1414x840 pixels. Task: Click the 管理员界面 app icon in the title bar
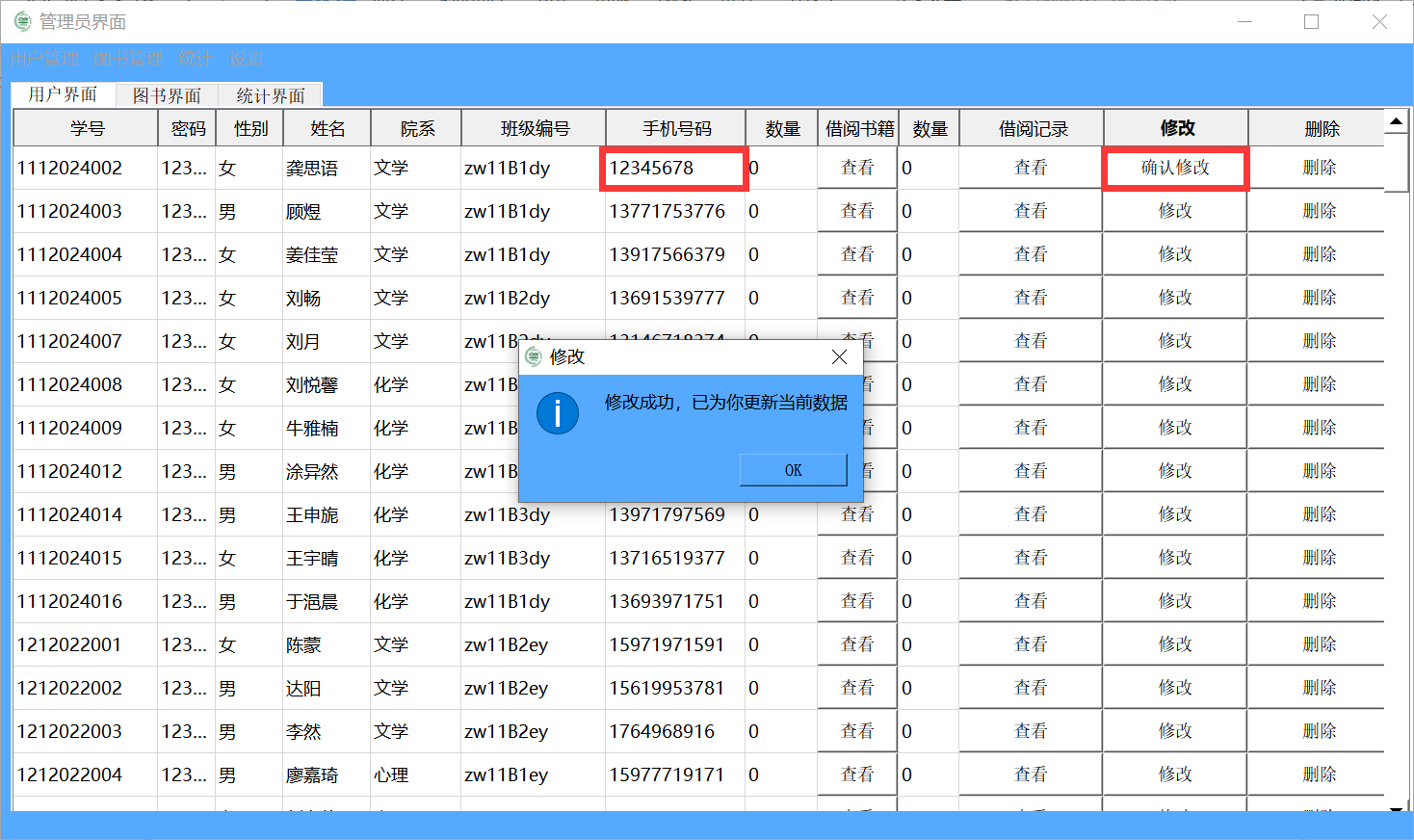[22, 21]
